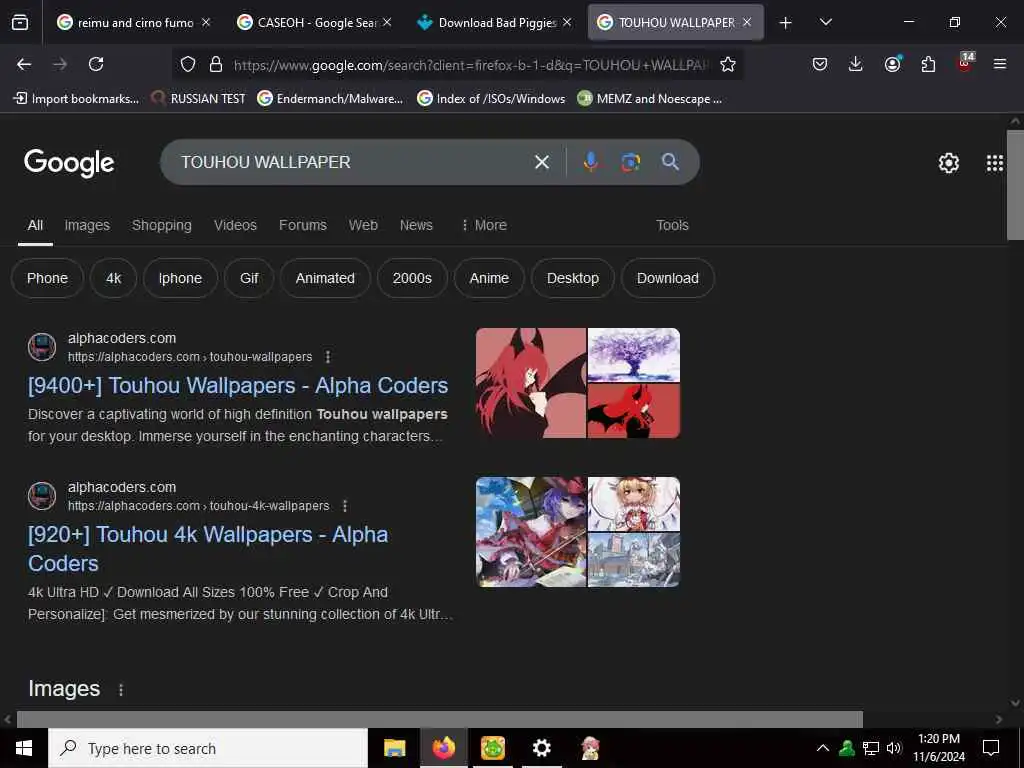Go forward with the arrow button

tap(60, 64)
